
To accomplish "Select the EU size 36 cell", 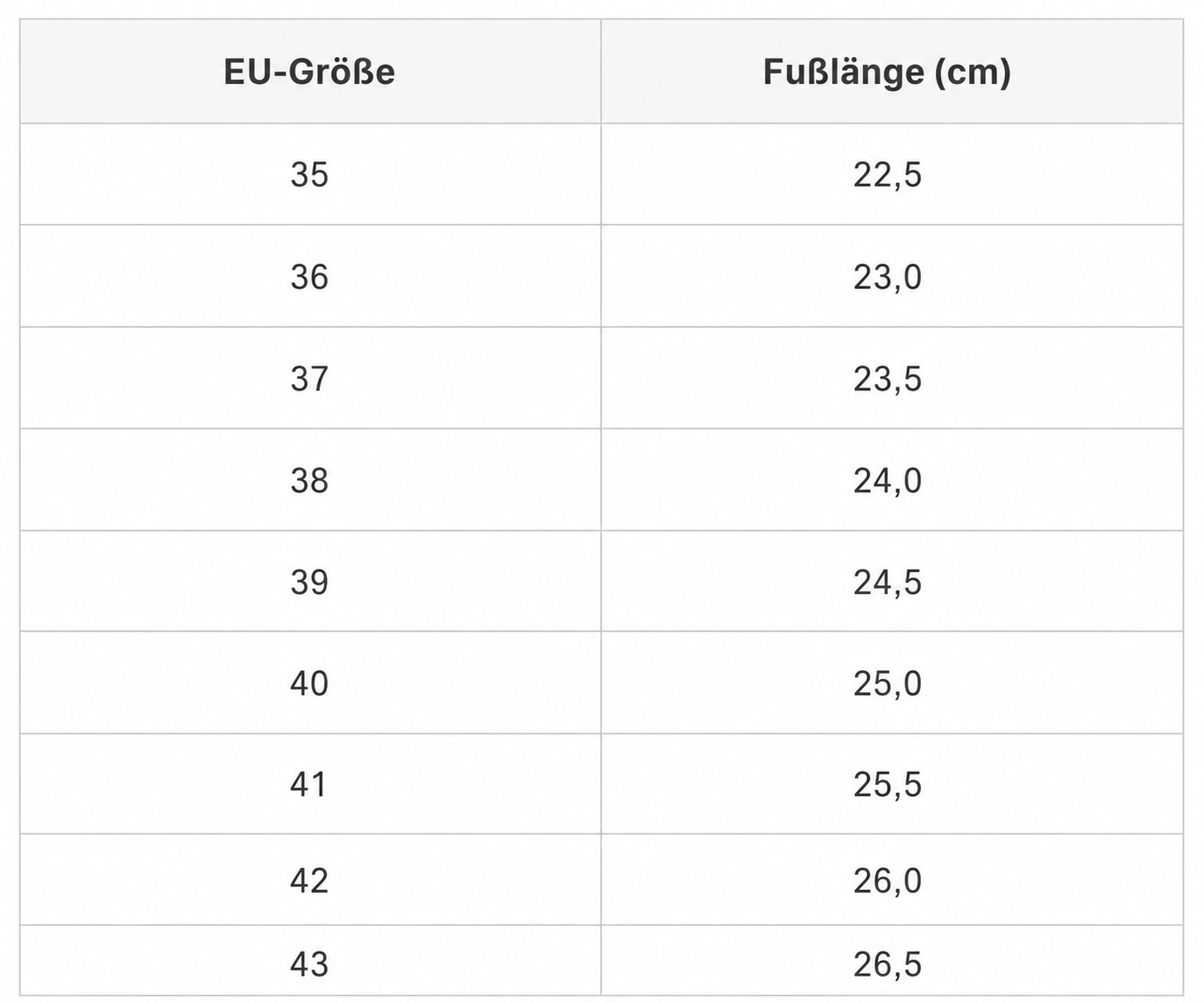I will [309, 277].
